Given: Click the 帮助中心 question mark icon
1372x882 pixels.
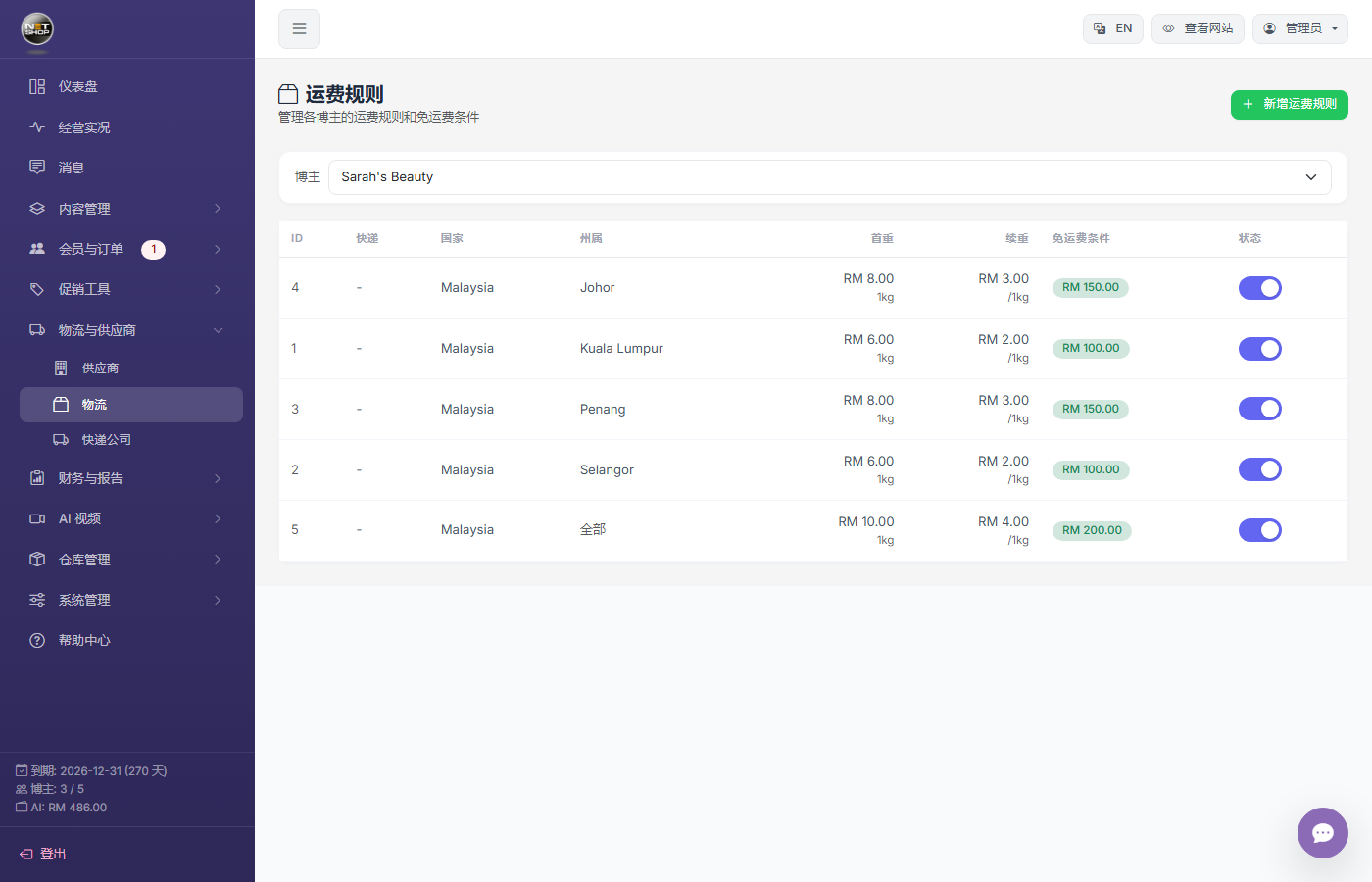Looking at the screenshot, I should click(37, 640).
